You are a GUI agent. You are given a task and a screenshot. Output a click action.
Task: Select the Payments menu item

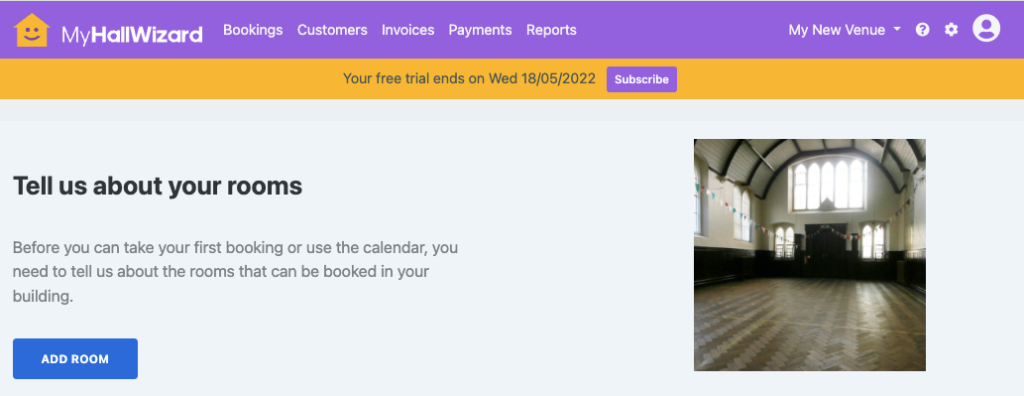[480, 29]
